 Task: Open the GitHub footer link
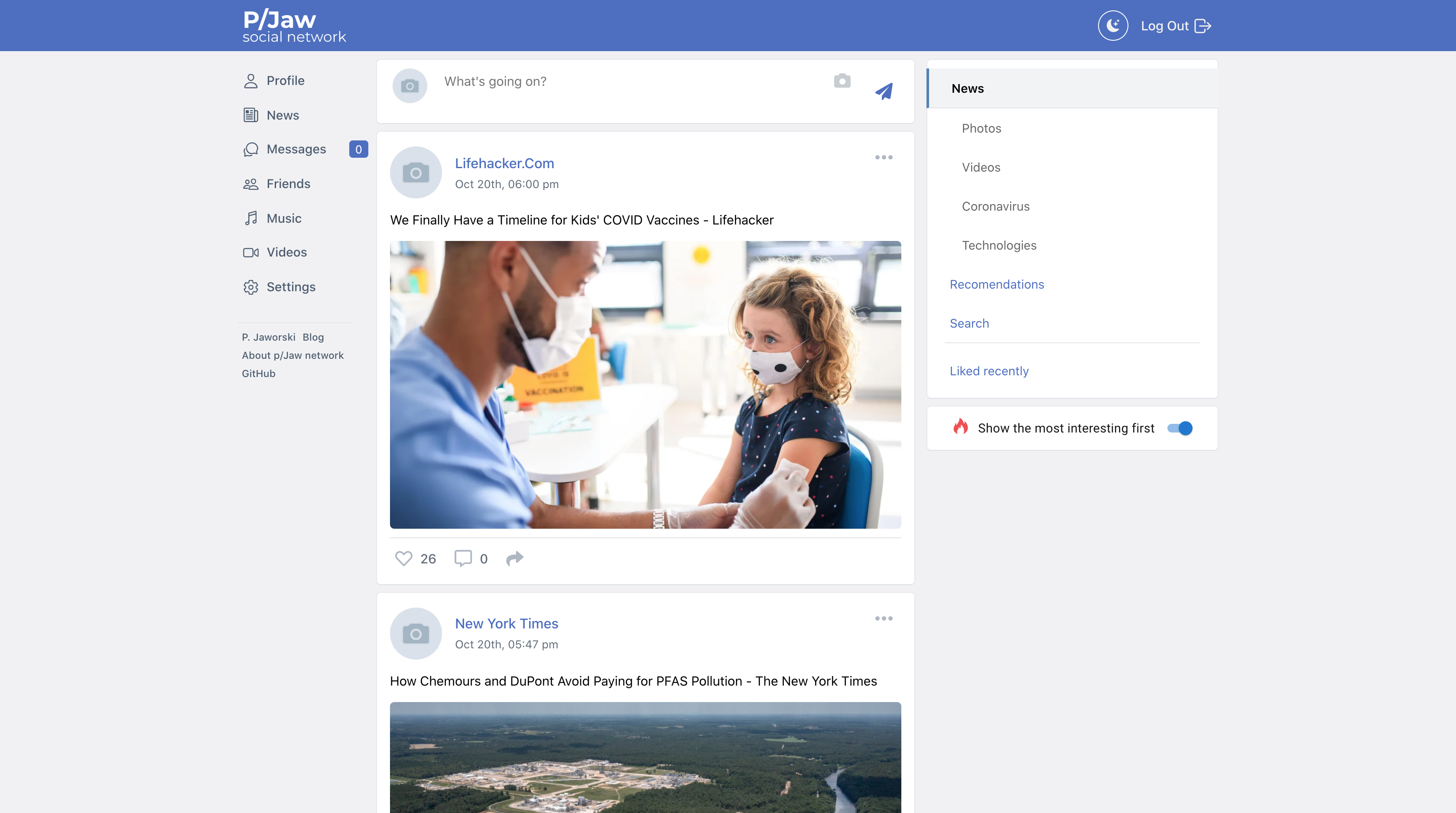click(x=259, y=373)
